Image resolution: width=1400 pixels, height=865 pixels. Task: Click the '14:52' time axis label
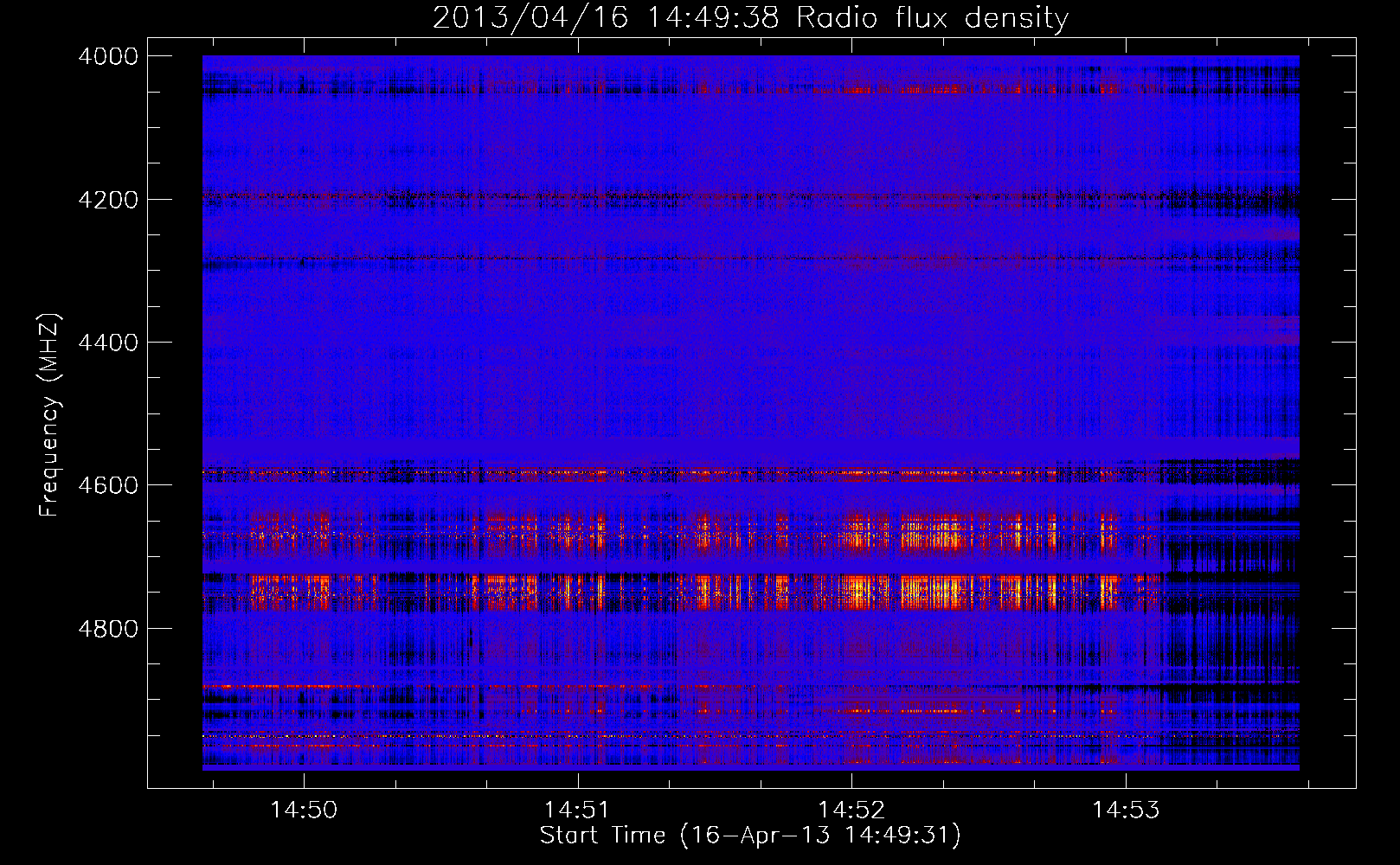tap(852, 811)
